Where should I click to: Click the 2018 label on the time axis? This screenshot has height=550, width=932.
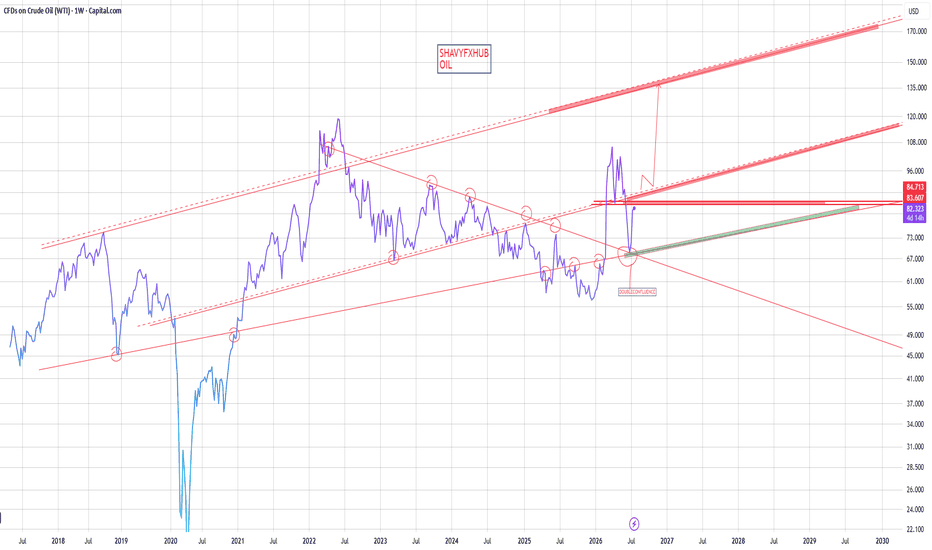tap(58, 542)
